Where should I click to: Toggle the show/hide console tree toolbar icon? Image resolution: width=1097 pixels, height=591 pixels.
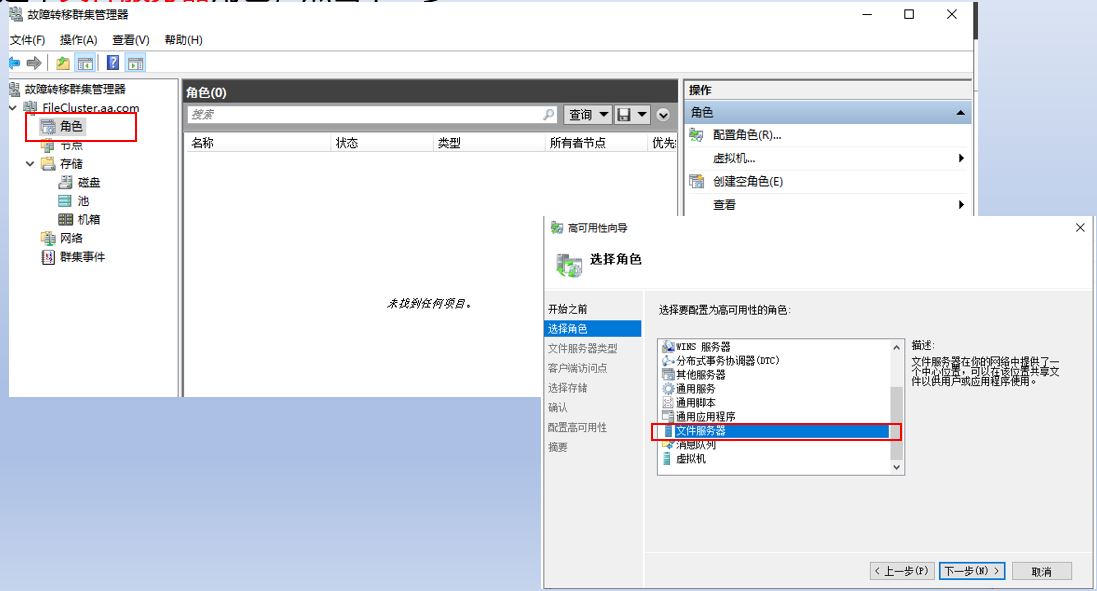click(84, 61)
